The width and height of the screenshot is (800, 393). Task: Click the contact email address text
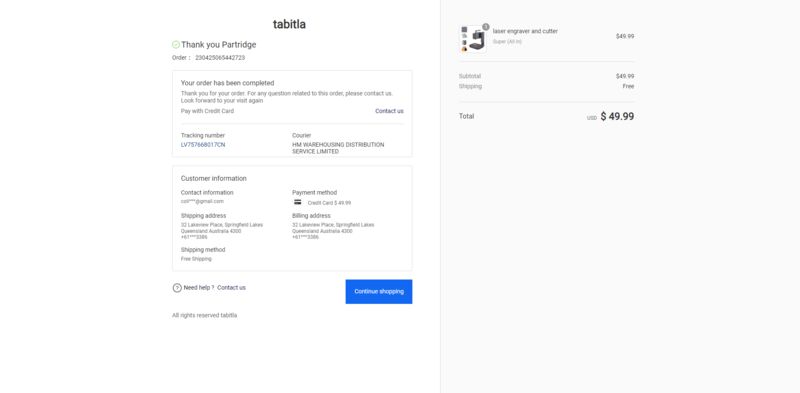(x=202, y=202)
